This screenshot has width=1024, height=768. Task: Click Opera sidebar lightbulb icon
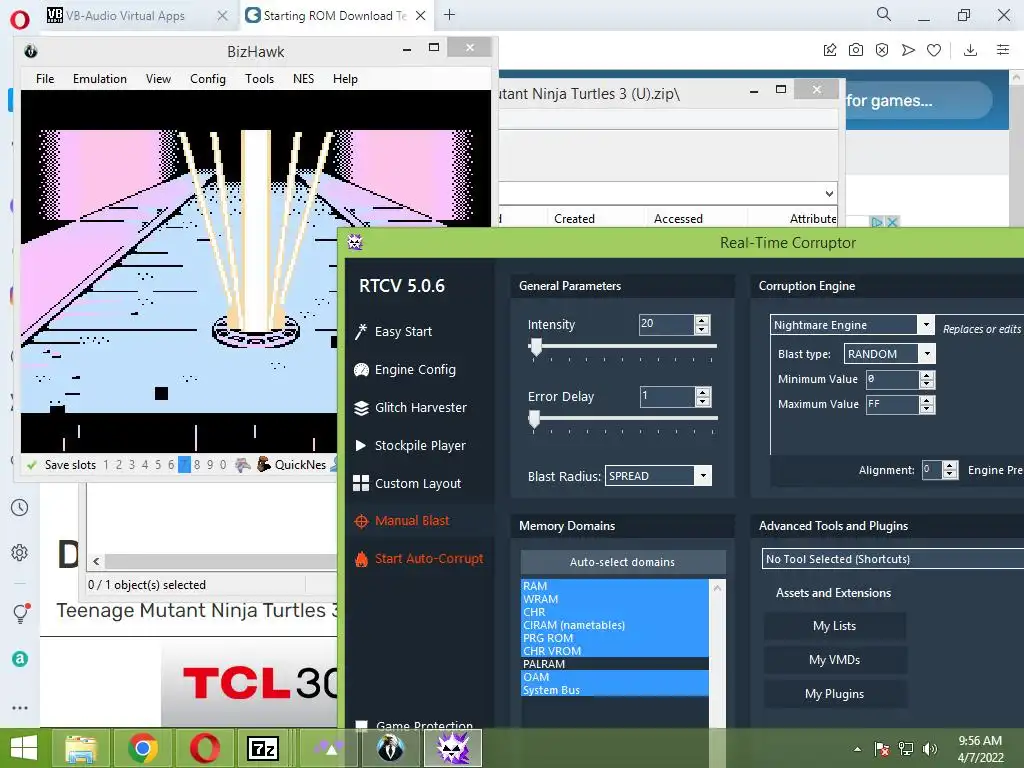click(20, 613)
